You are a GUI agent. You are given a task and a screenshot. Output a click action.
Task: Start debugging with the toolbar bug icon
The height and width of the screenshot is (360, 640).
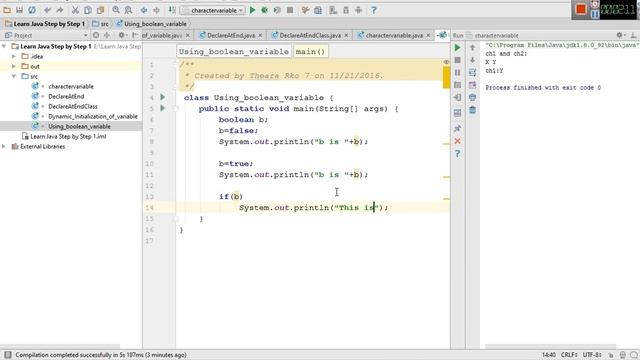tap(264, 10)
